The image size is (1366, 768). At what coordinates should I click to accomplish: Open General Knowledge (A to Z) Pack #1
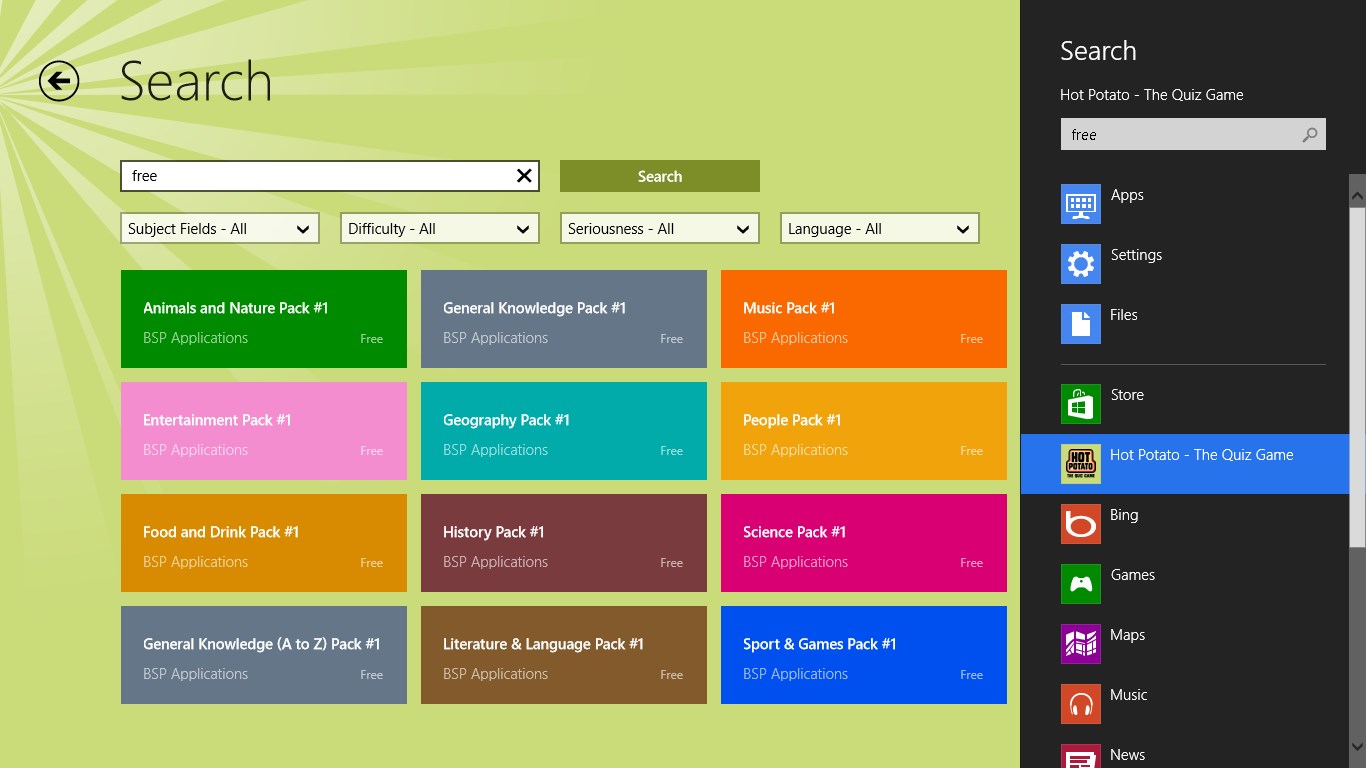coord(264,655)
